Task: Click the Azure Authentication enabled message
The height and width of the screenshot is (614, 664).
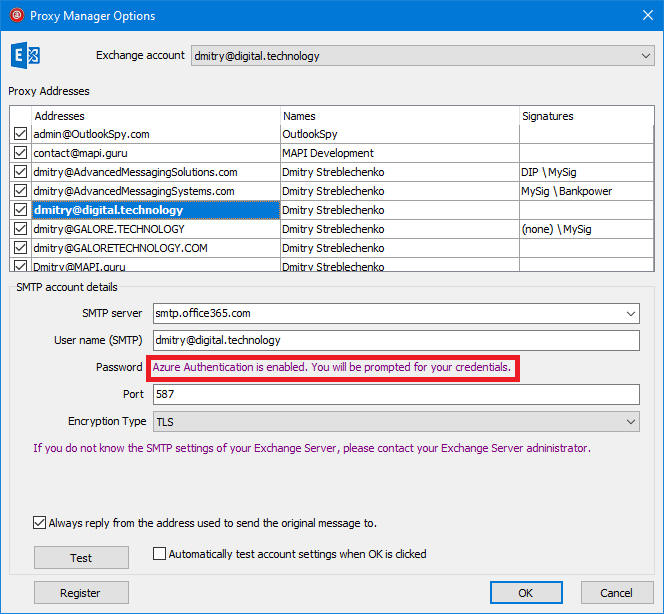Action: coord(332,367)
